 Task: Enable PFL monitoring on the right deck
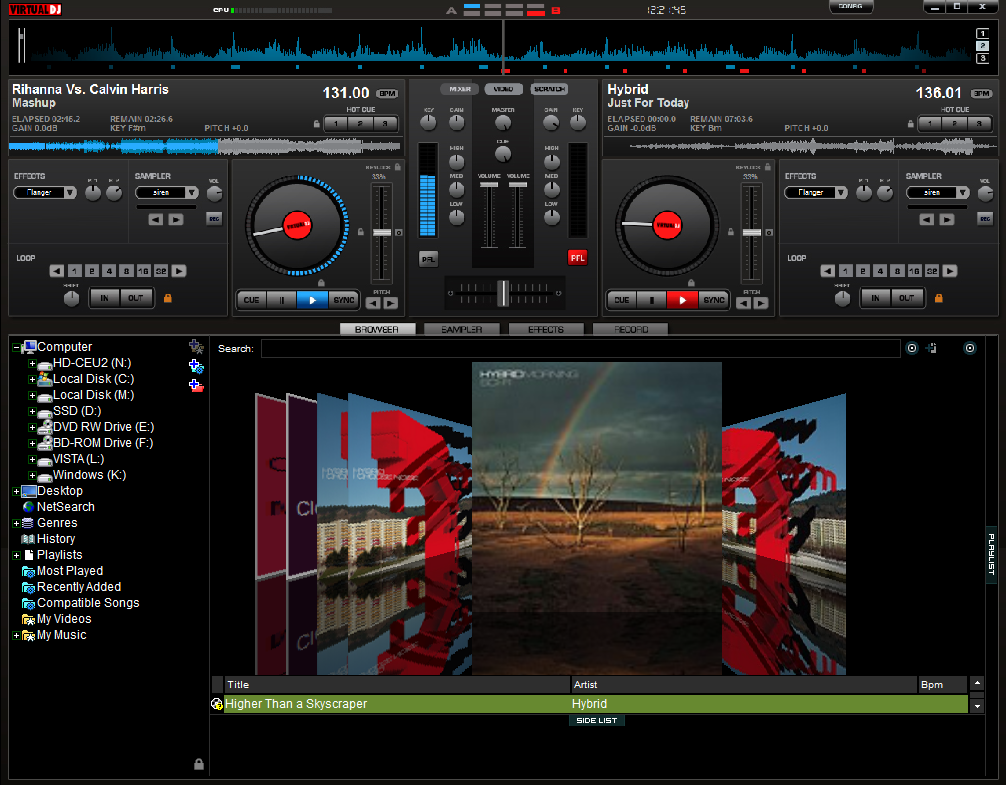click(x=577, y=257)
